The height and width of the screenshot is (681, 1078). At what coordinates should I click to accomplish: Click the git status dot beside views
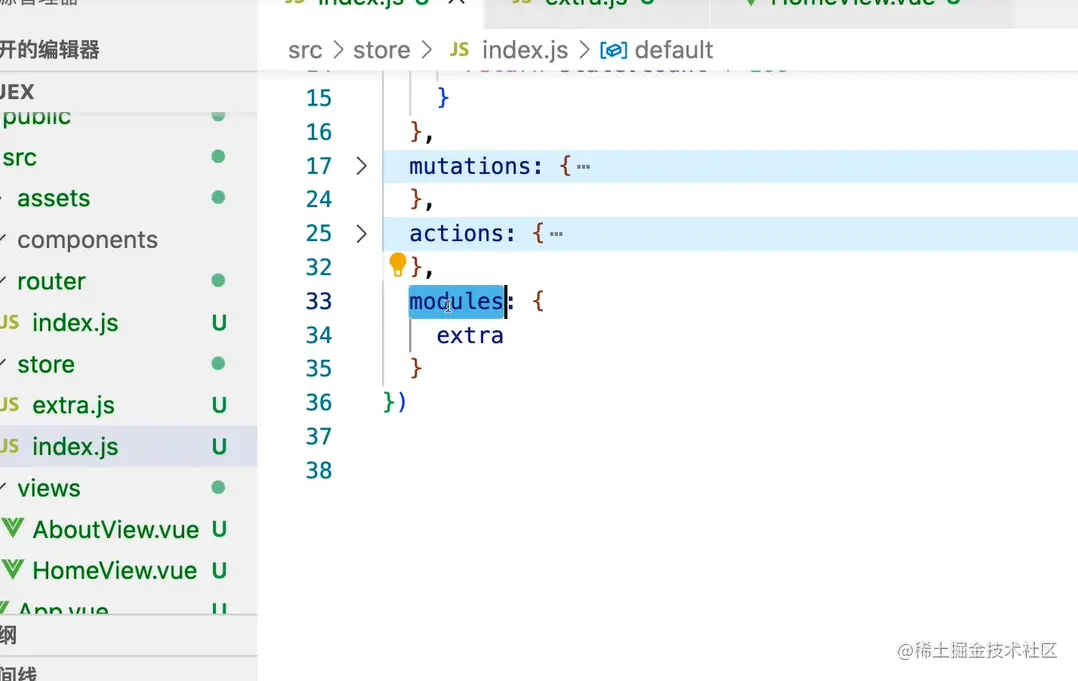[x=219, y=487]
